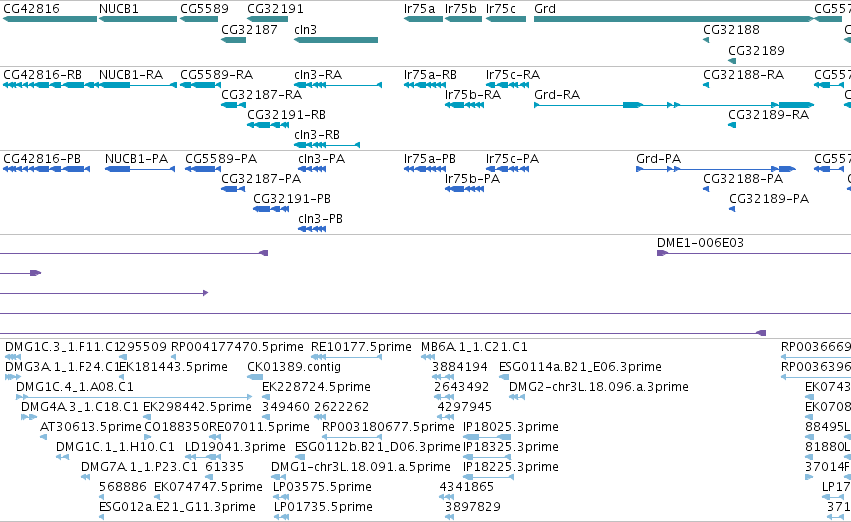Click the Ir75a-RB transcript label
The height and width of the screenshot is (522, 851).
(430, 75)
